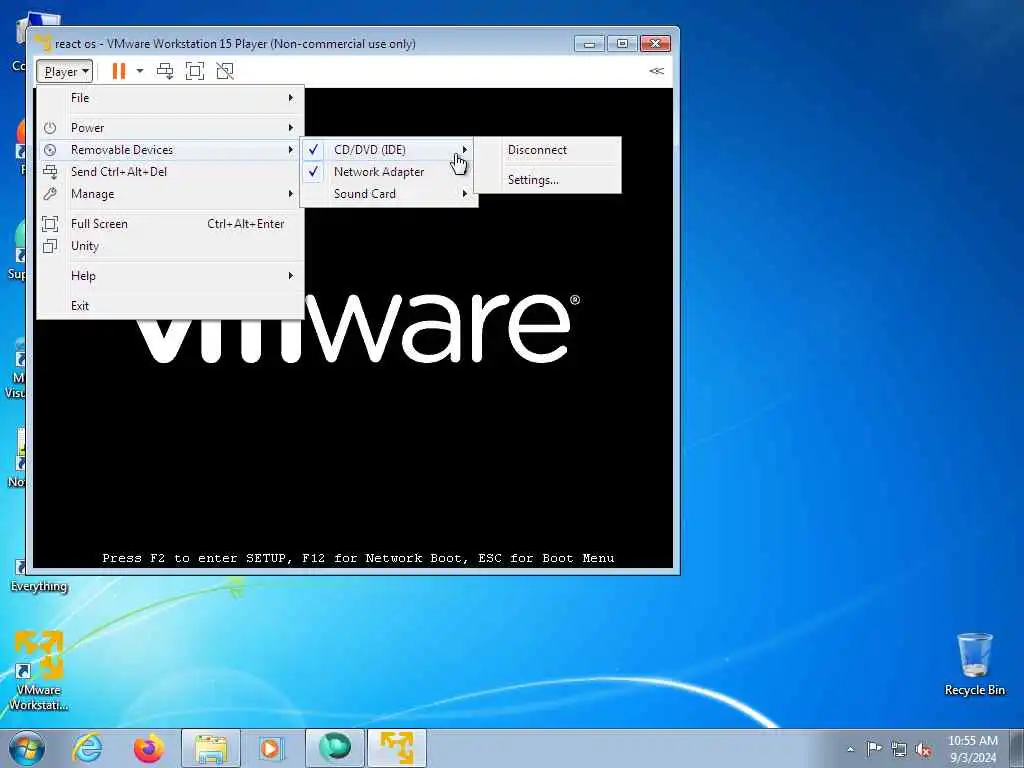Screen dimensions: 1024x768
Task: Choose Exit from the Player menu
Action: coord(172,306)
